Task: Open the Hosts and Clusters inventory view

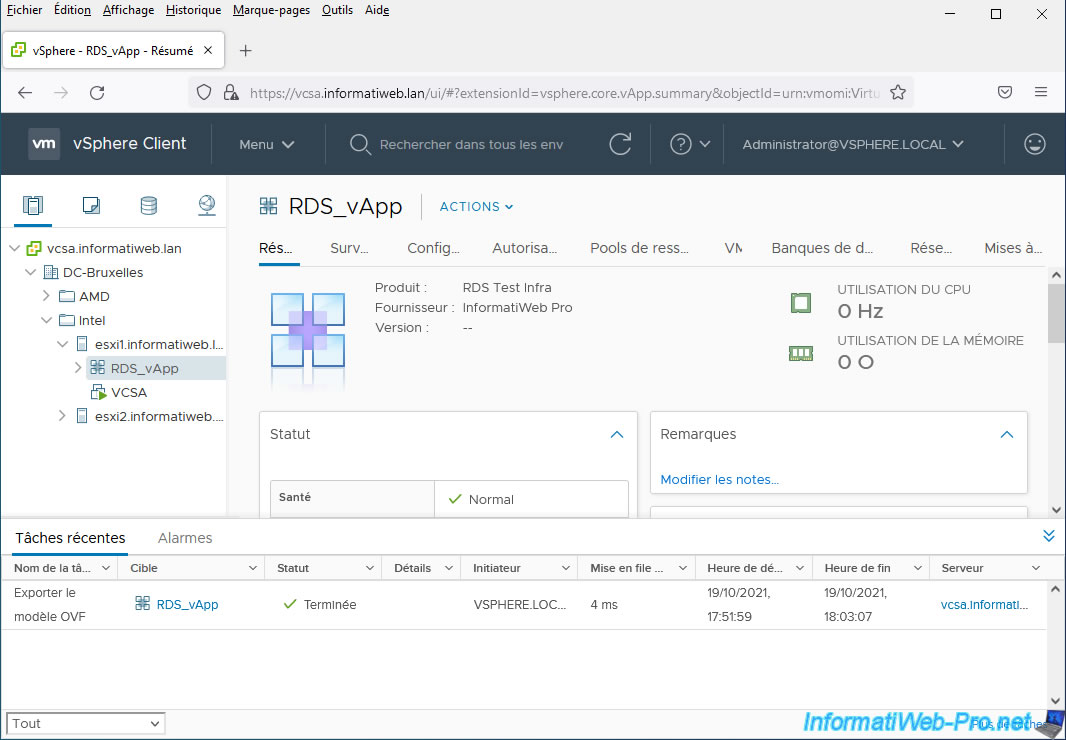Action: pyautogui.click(x=33, y=205)
